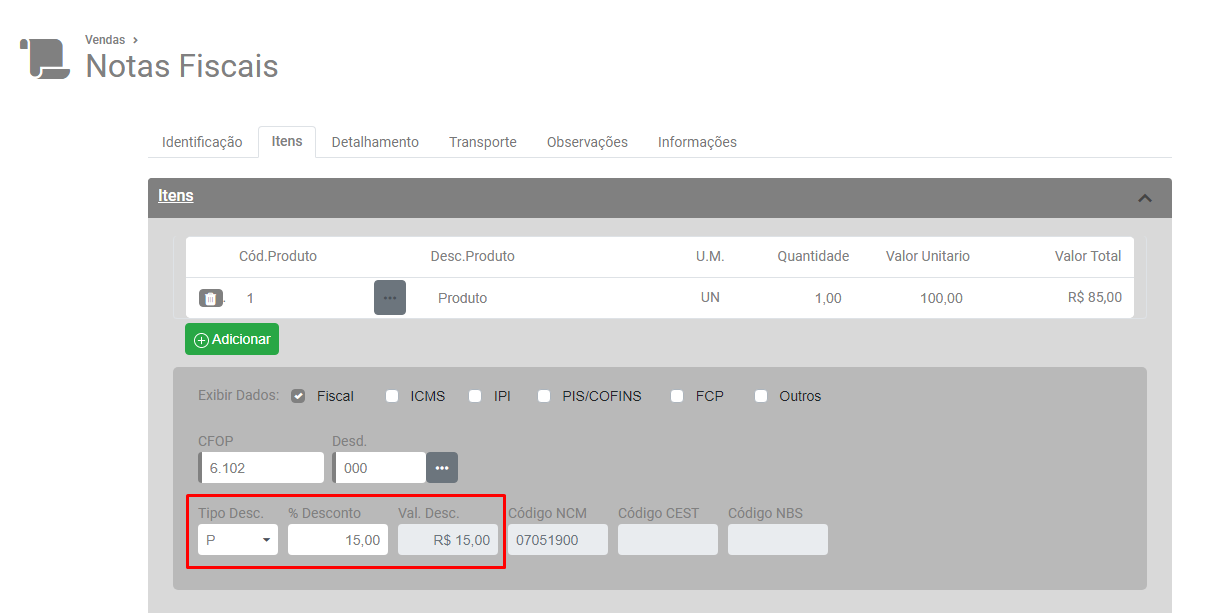Go to the Transporte tab
The height and width of the screenshot is (613, 1211).
pos(482,142)
